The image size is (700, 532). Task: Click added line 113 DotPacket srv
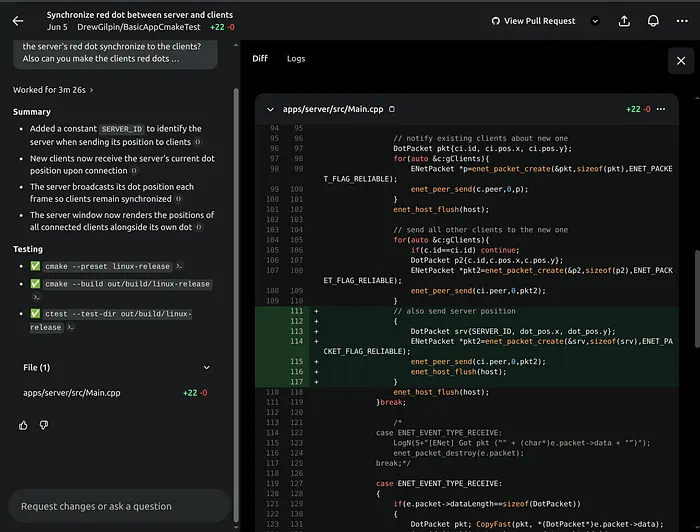(x=513, y=331)
